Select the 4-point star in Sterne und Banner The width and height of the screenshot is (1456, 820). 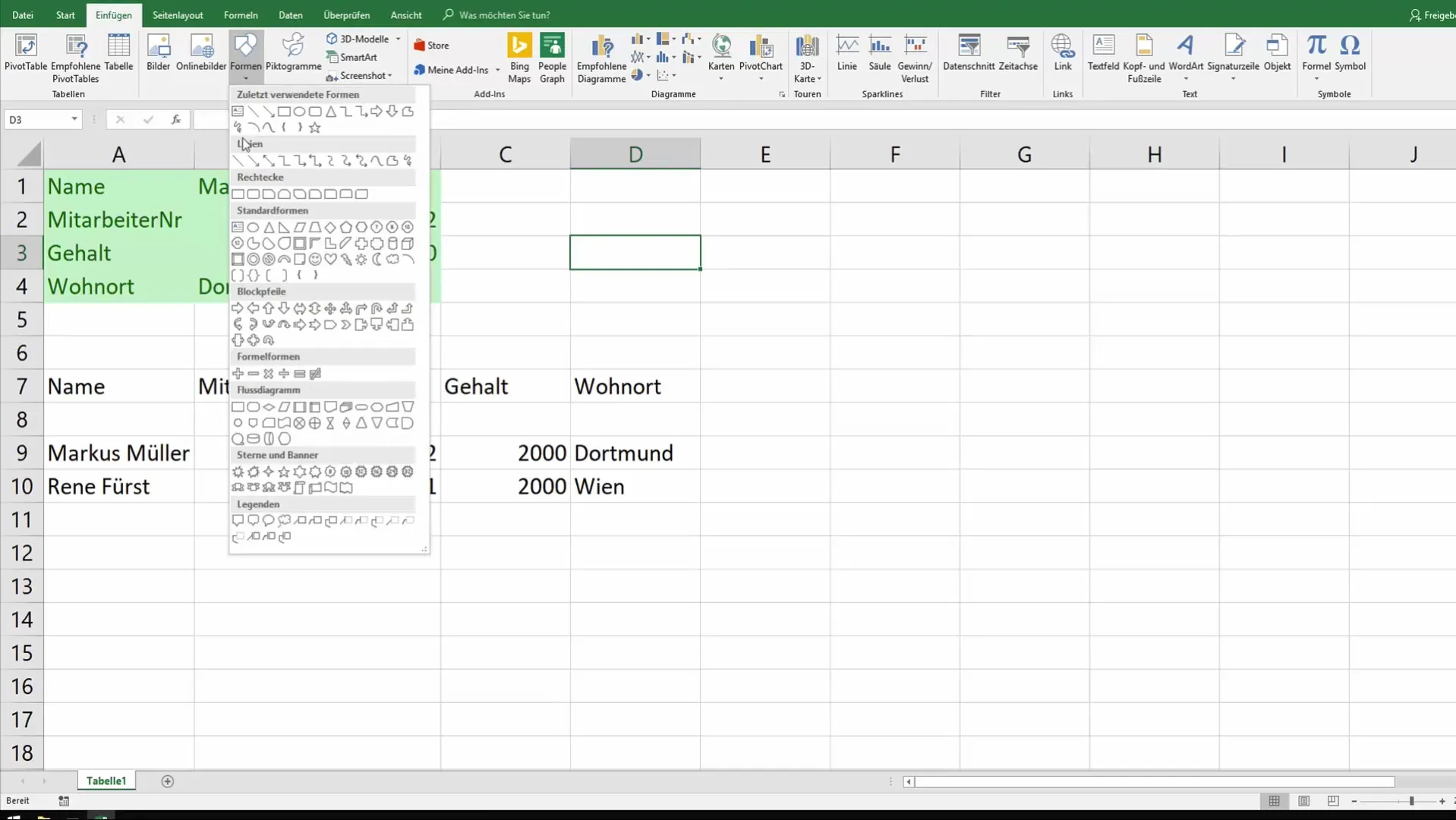(x=269, y=471)
